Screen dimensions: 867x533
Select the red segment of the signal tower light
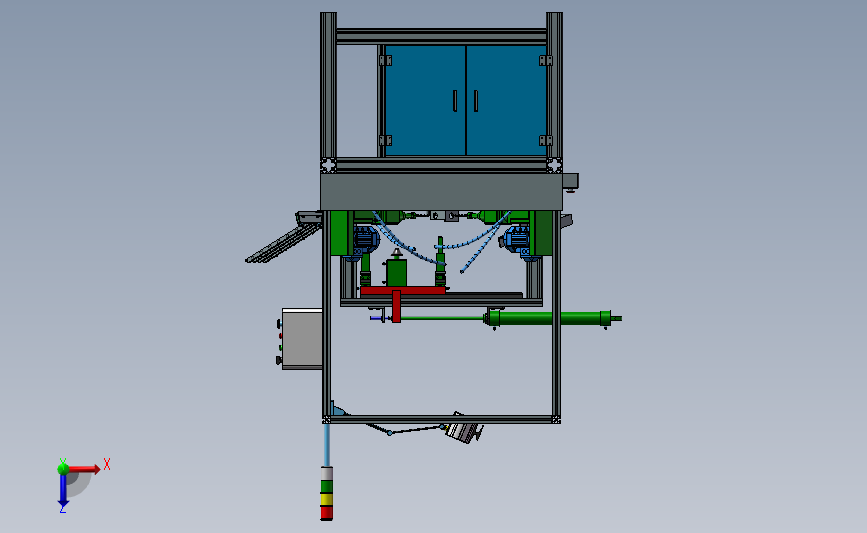pos(327,513)
